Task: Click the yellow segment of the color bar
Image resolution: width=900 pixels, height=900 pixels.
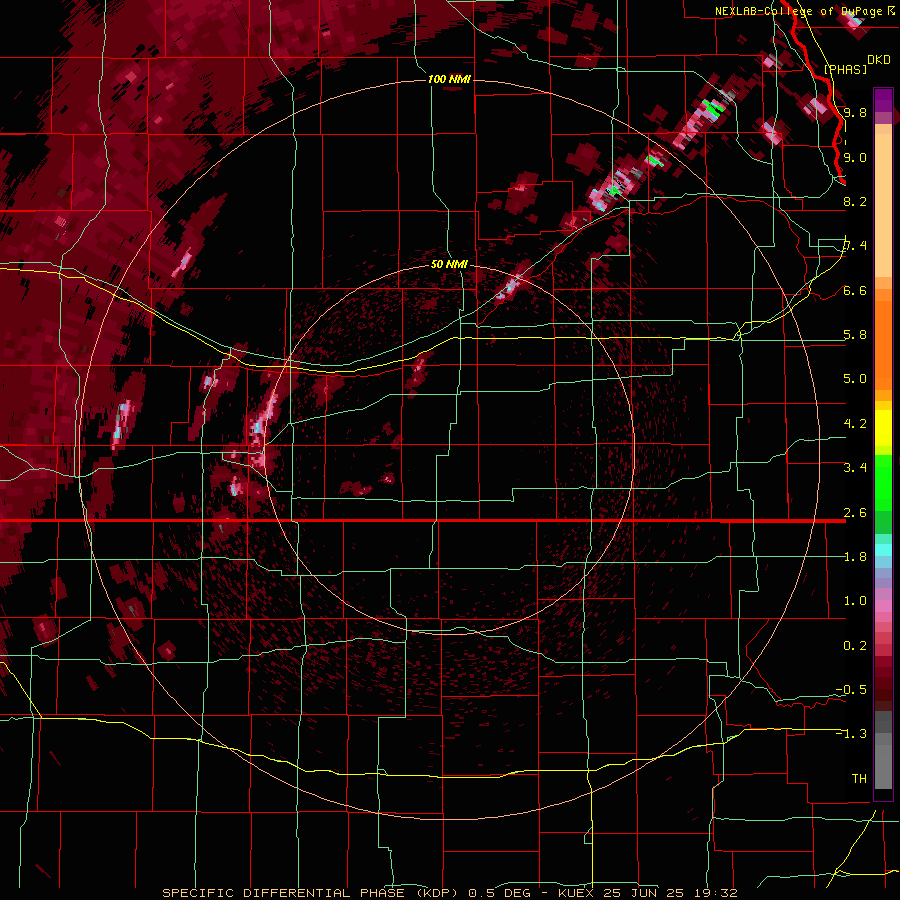Action: 883,428
